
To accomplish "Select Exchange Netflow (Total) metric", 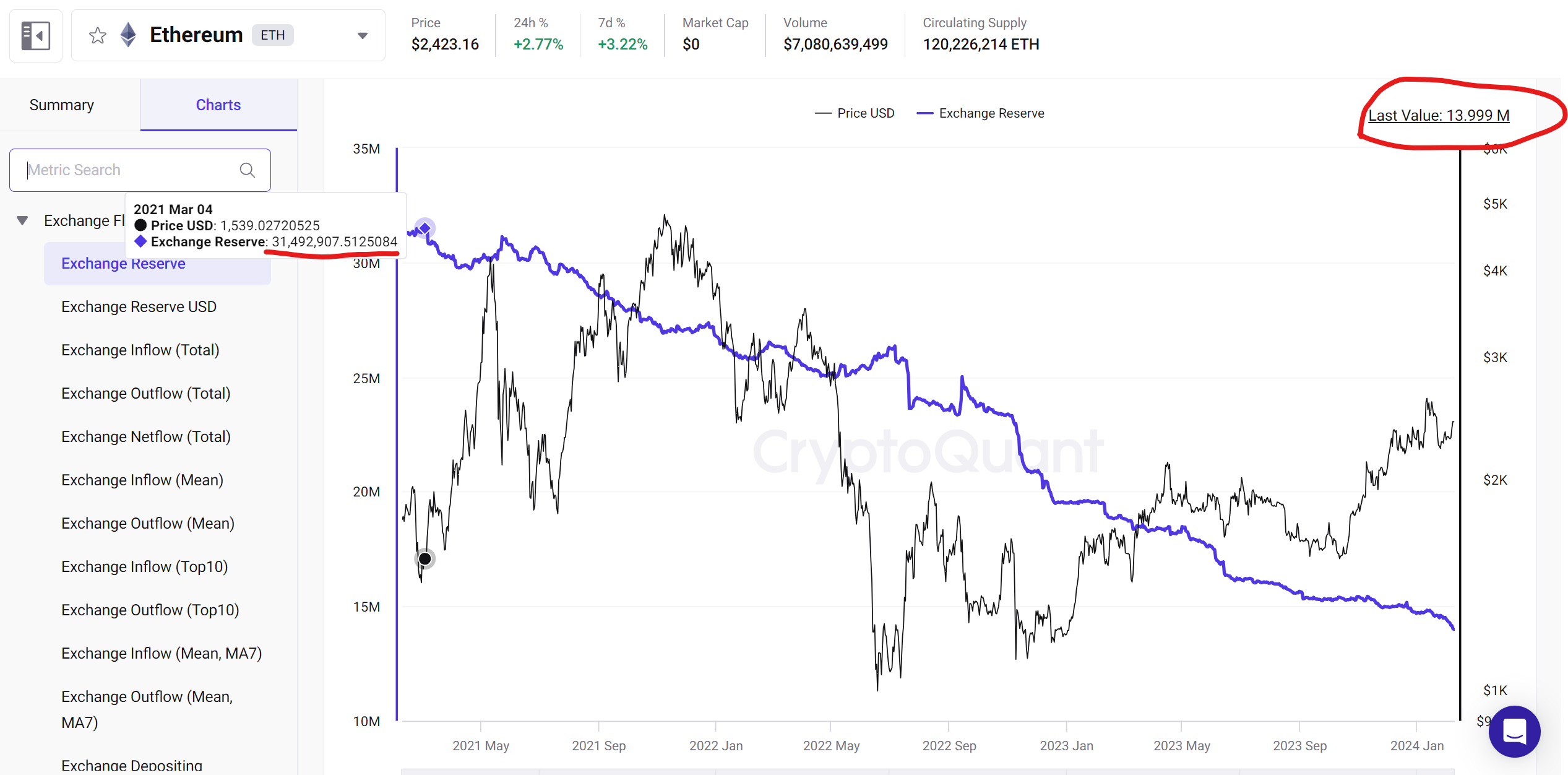I will pos(145,436).
